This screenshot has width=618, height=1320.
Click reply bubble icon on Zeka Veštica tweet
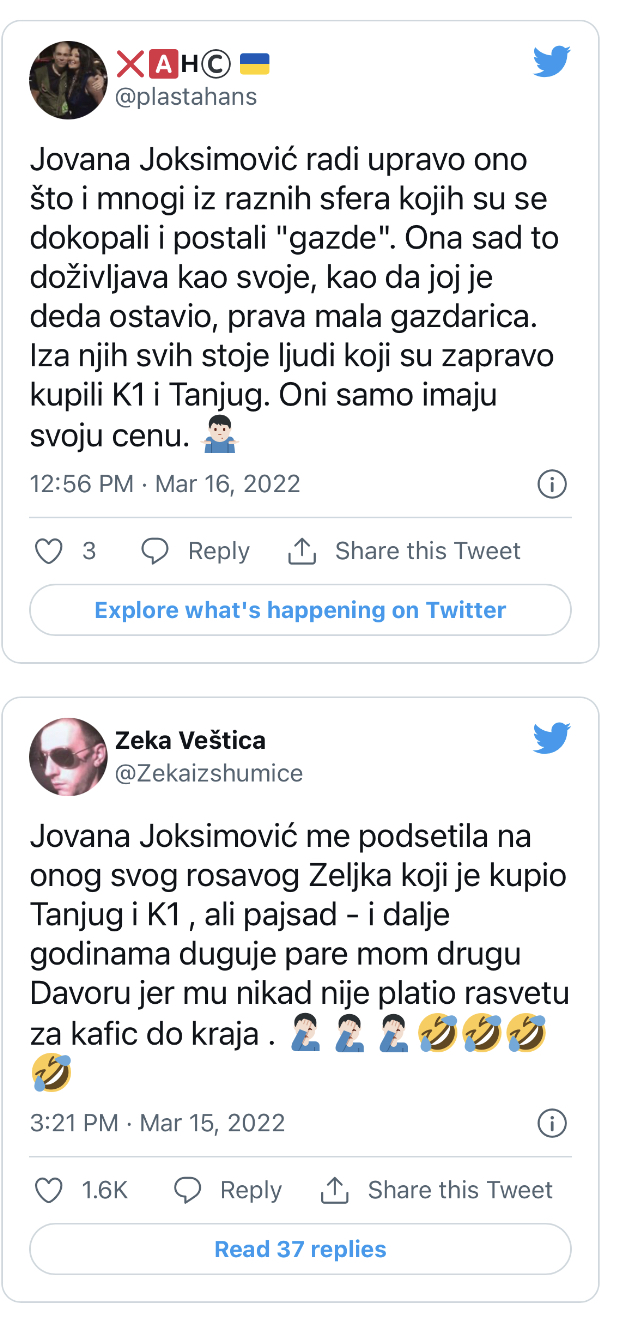[x=187, y=1190]
